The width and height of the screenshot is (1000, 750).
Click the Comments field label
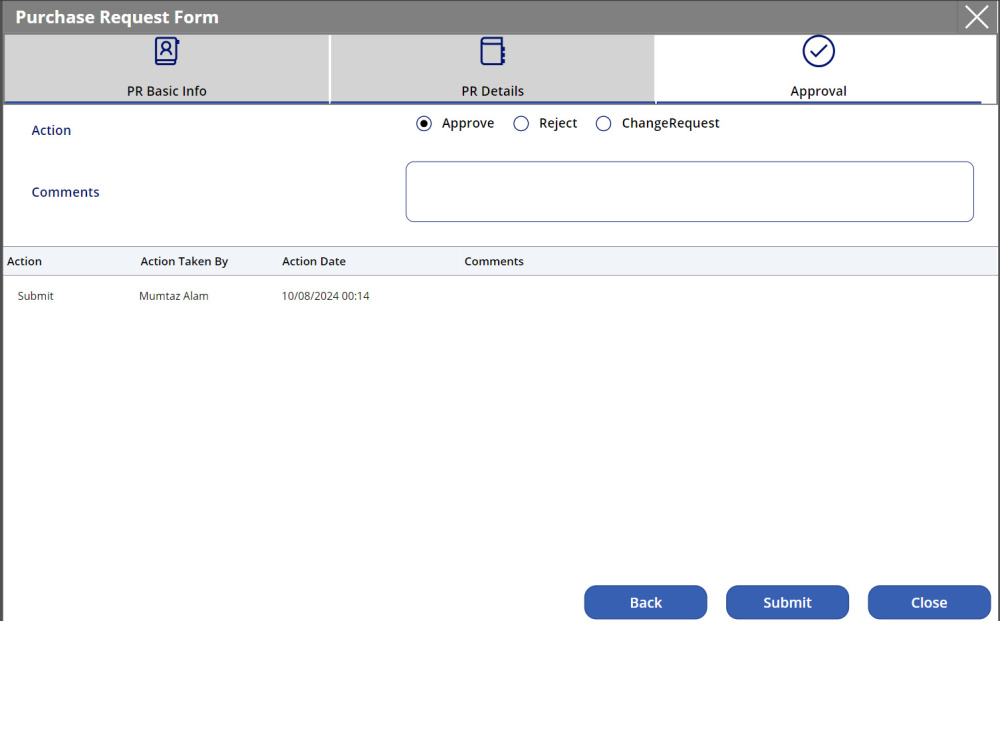66,192
